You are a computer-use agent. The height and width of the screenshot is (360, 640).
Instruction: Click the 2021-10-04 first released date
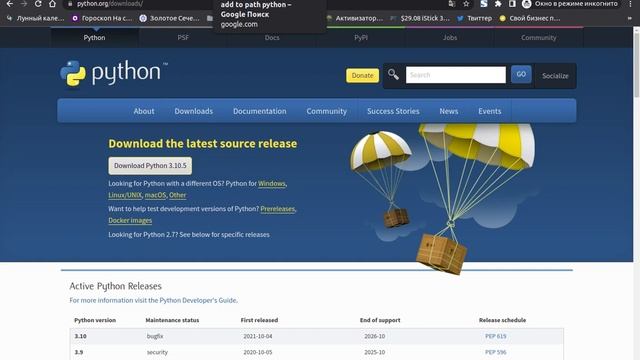[258, 336]
